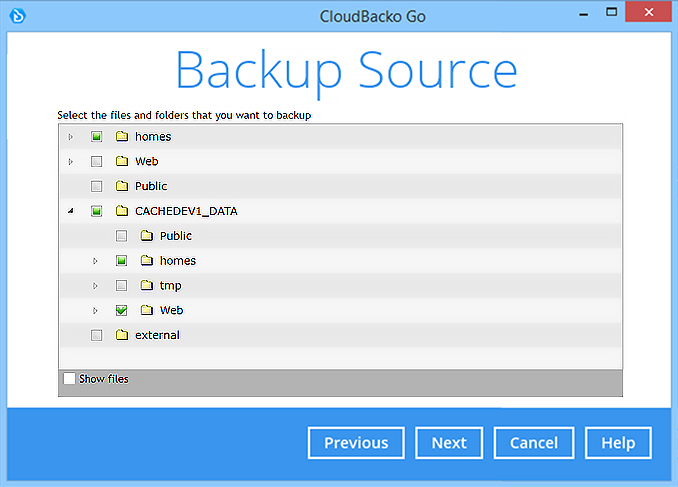Check the top-level Web checkbox
Viewport: 678px width, 487px height.
click(x=96, y=161)
